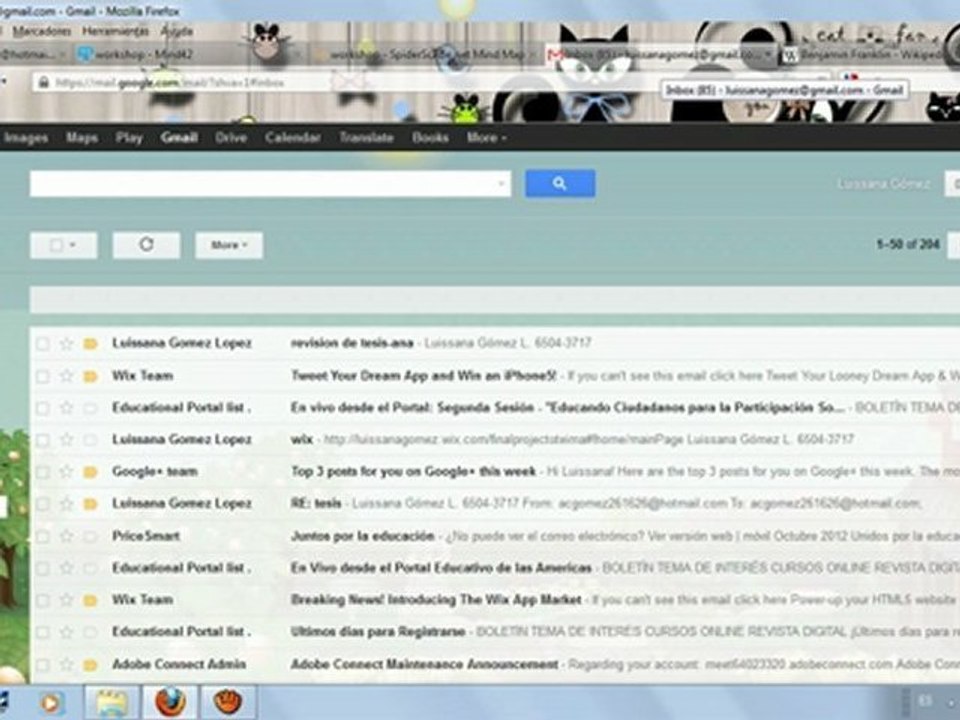Click the Luissana Gómez account name
This screenshot has height=720, width=960.
click(x=883, y=184)
